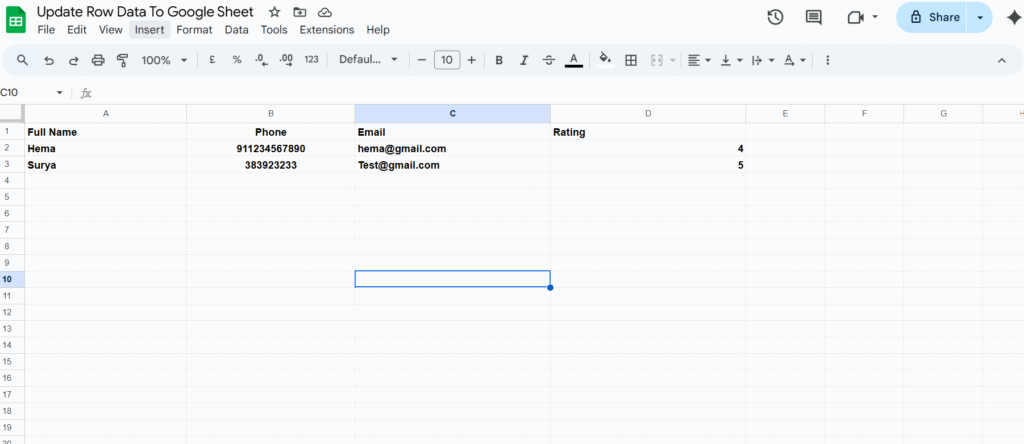Open the comments panel icon
This screenshot has height=444, width=1024.
(x=814, y=17)
